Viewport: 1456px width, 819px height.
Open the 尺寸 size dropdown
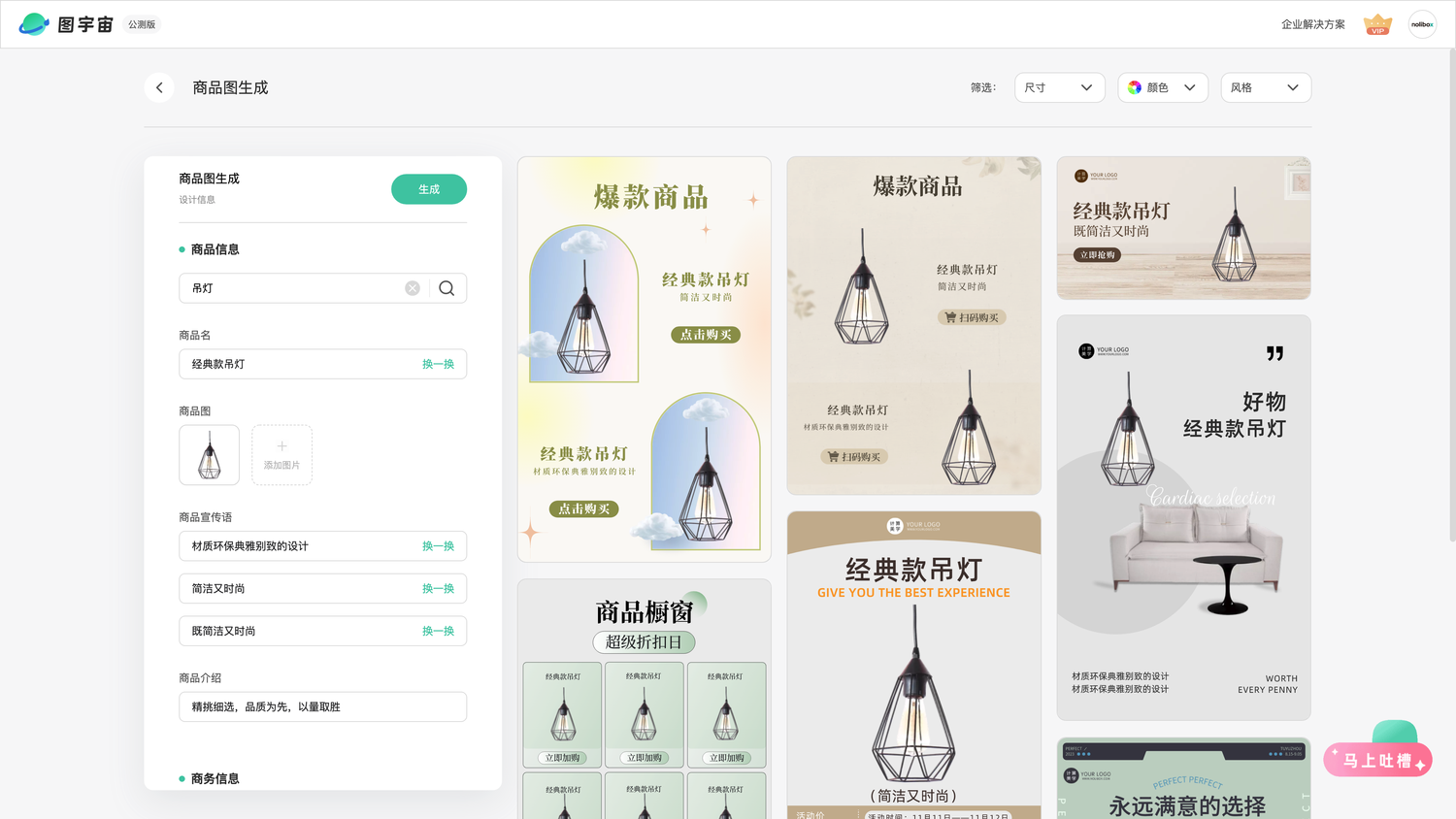1060,87
